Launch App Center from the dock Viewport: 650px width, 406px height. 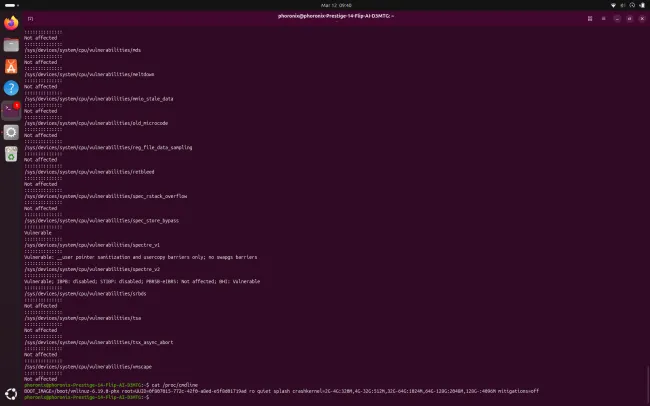click(11, 66)
